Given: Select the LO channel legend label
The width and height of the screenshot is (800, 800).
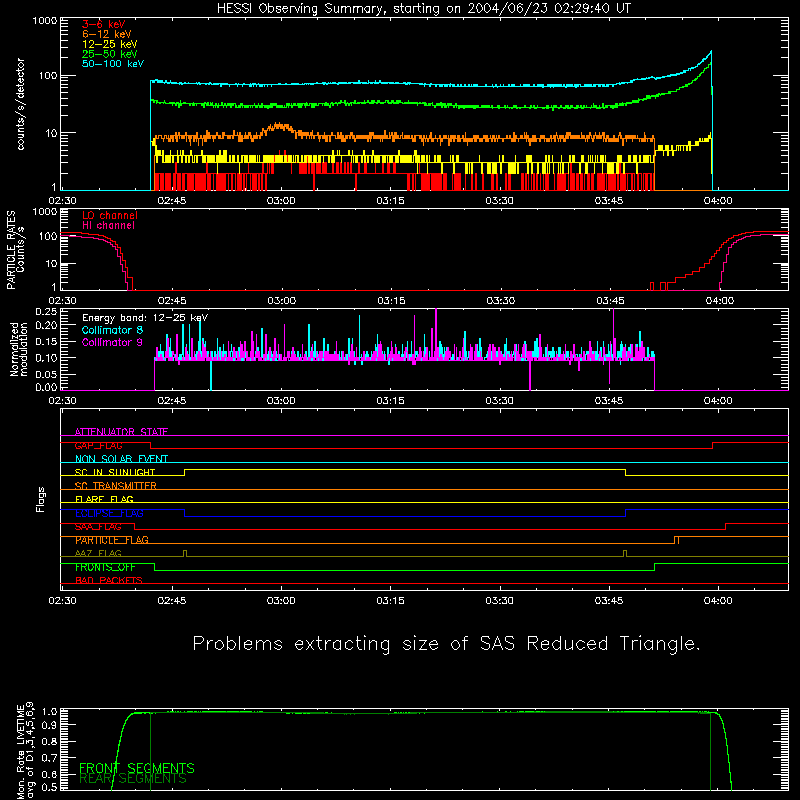Looking at the screenshot, I should (x=110, y=215).
